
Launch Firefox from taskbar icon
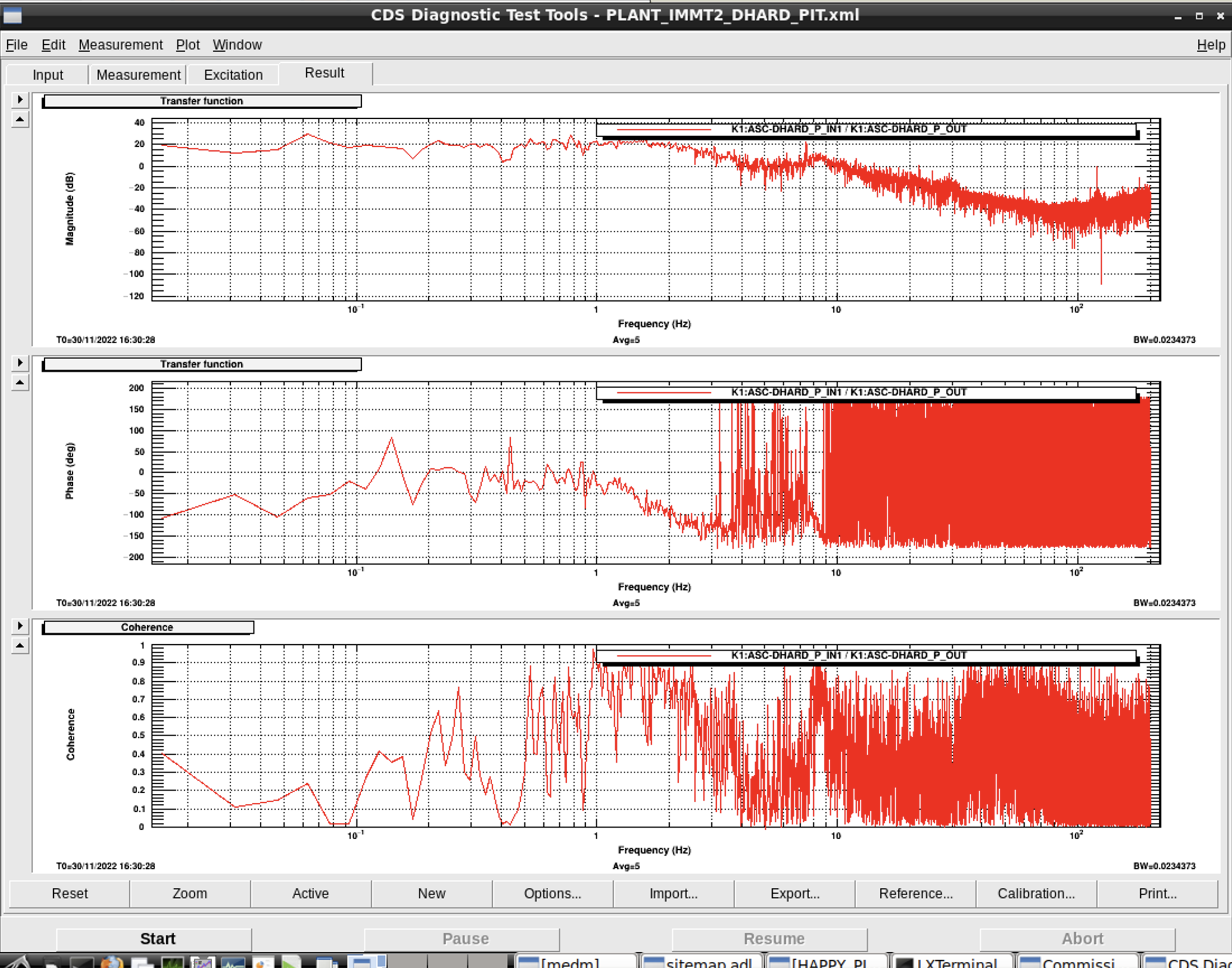[x=111, y=962]
